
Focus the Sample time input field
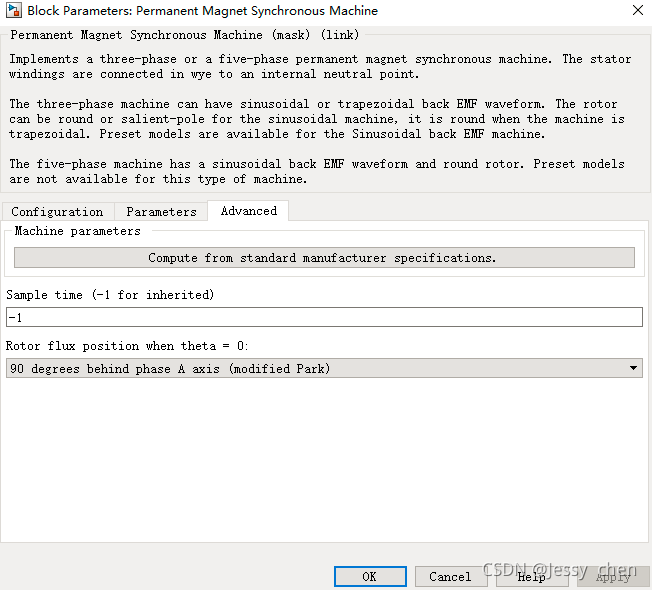(x=324, y=317)
